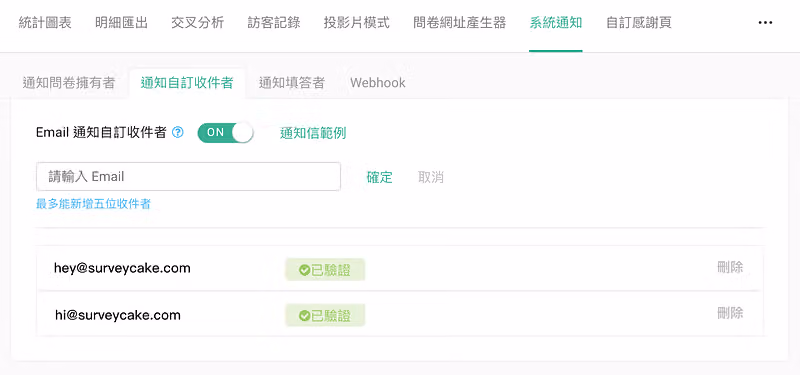Click 已驗證 badge for hi@surveycake.com
This screenshot has width=800, height=375.
(325, 315)
